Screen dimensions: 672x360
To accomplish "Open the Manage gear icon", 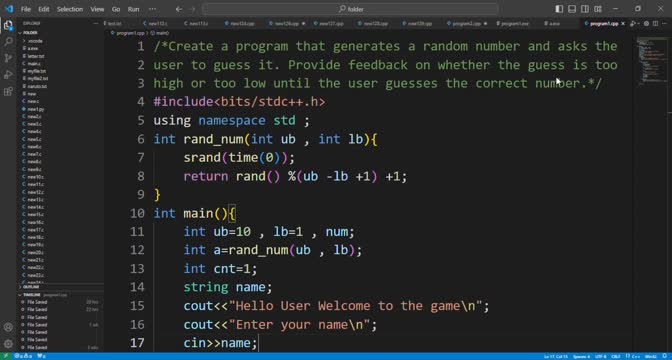I will (8, 344).
